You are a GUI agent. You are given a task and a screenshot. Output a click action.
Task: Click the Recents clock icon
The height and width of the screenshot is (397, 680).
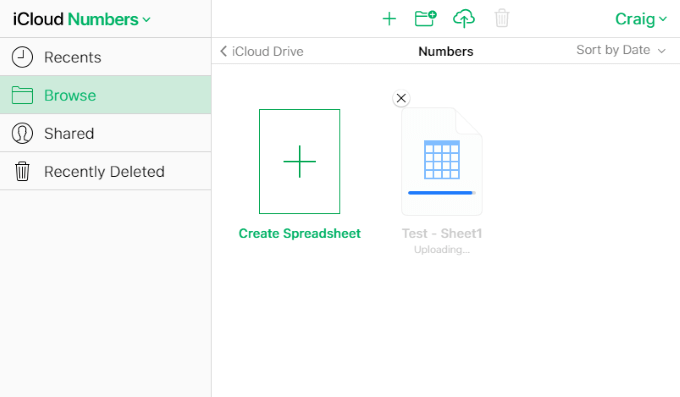pos(22,57)
